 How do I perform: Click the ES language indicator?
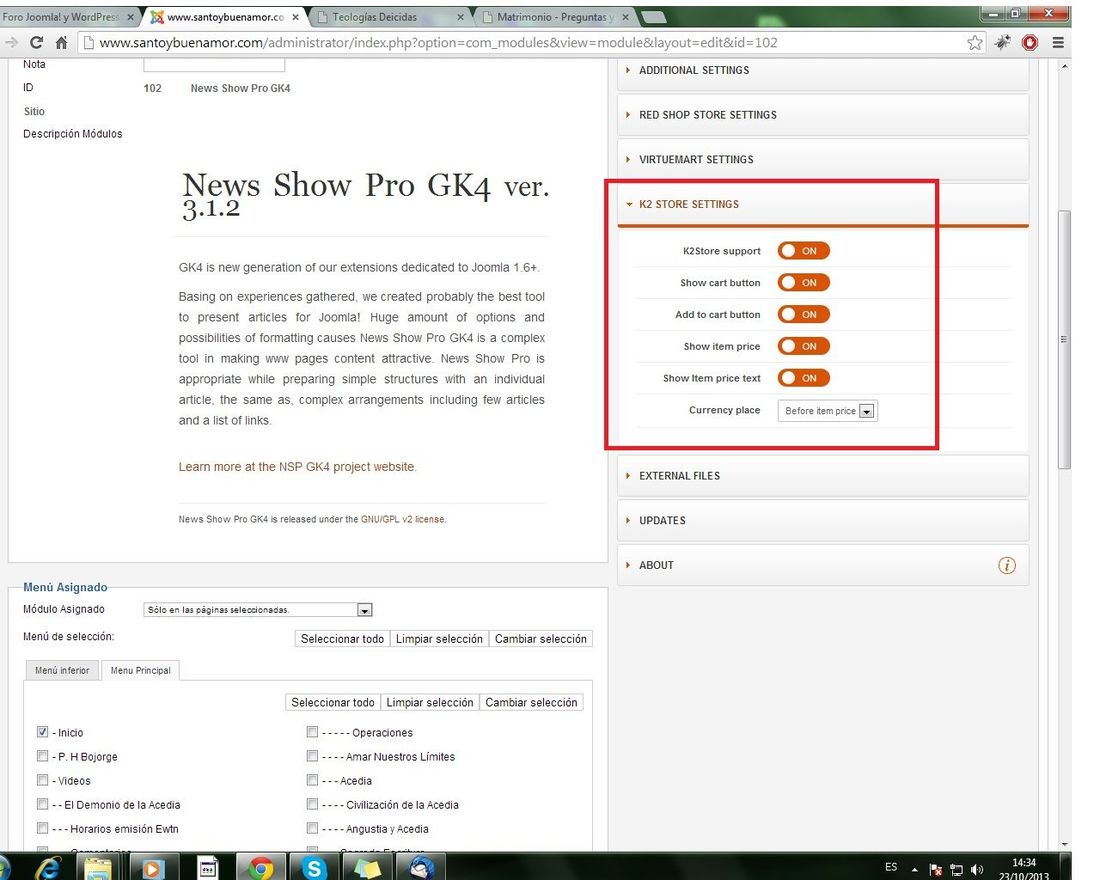891,867
